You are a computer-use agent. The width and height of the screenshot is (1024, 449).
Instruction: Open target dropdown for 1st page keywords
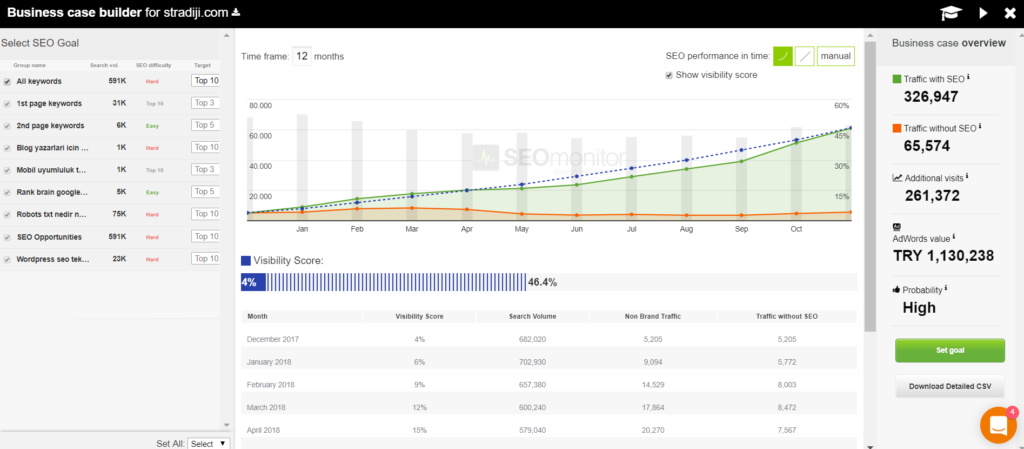[206, 103]
